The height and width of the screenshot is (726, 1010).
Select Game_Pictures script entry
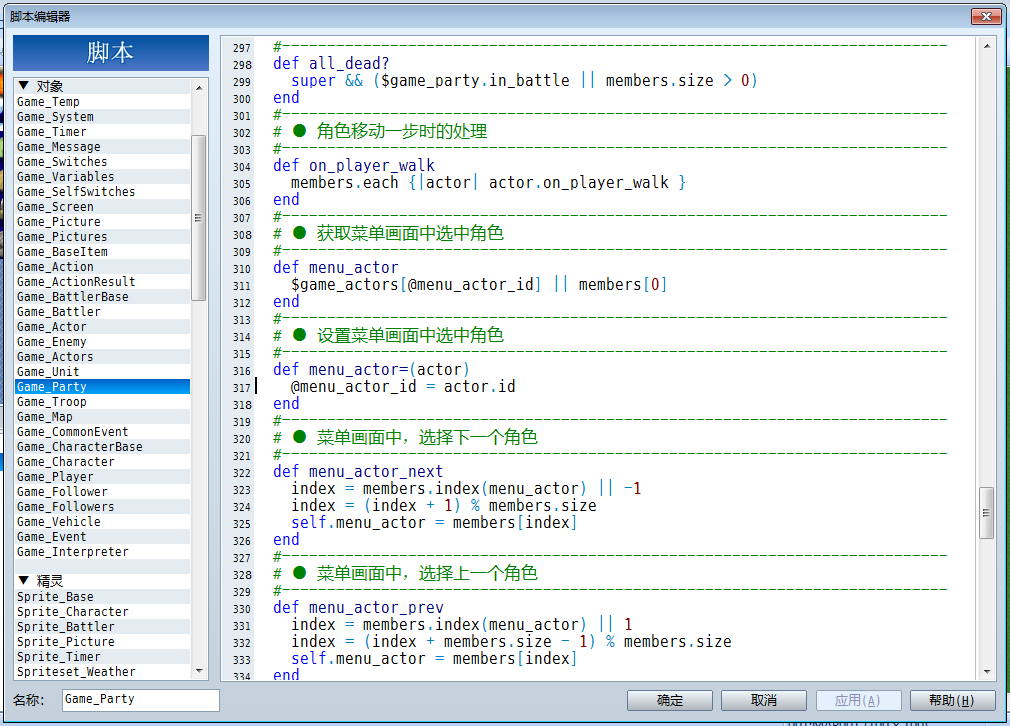pos(102,236)
